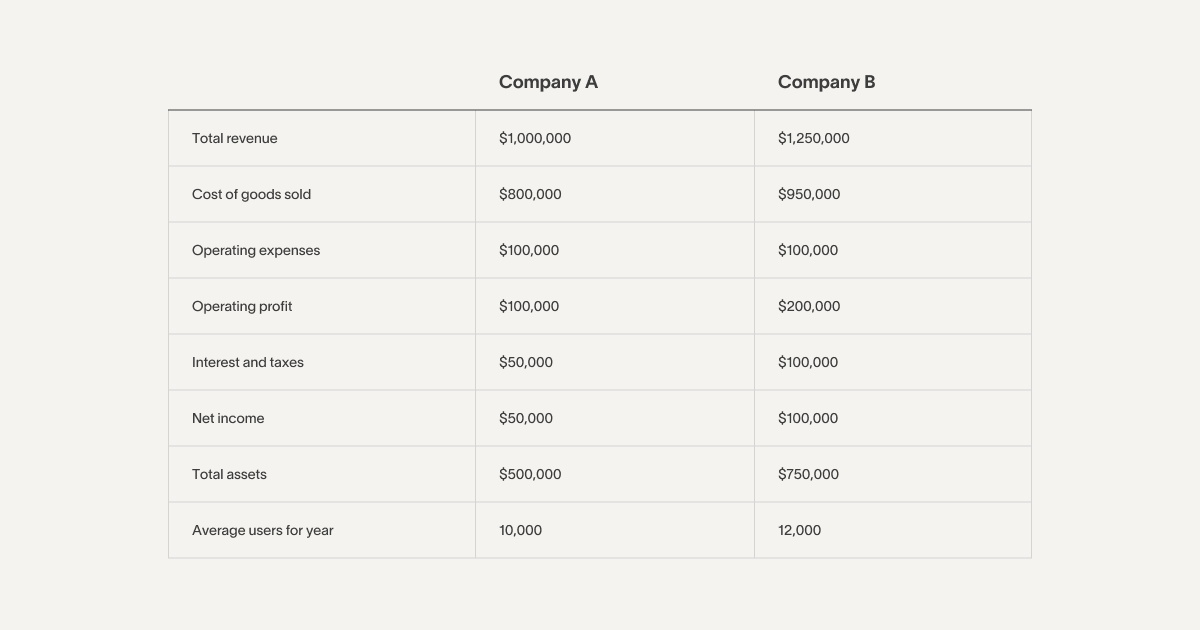The width and height of the screenshot is (1200, 630).
Task: Select Company B cost of goods $950,000
Action: [x=809, y=194]
